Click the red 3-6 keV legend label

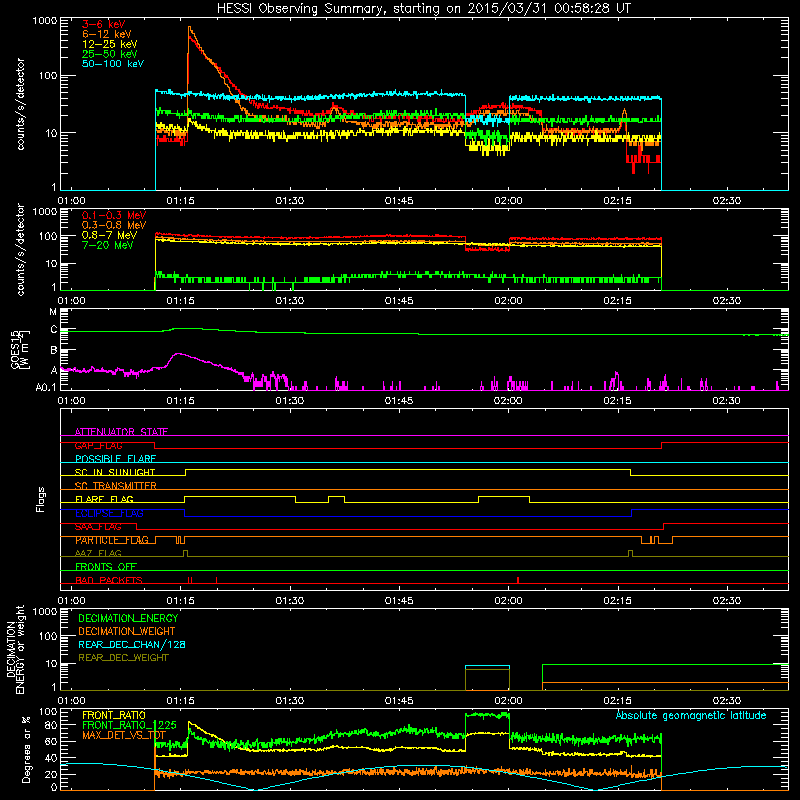tap(104, 24)
